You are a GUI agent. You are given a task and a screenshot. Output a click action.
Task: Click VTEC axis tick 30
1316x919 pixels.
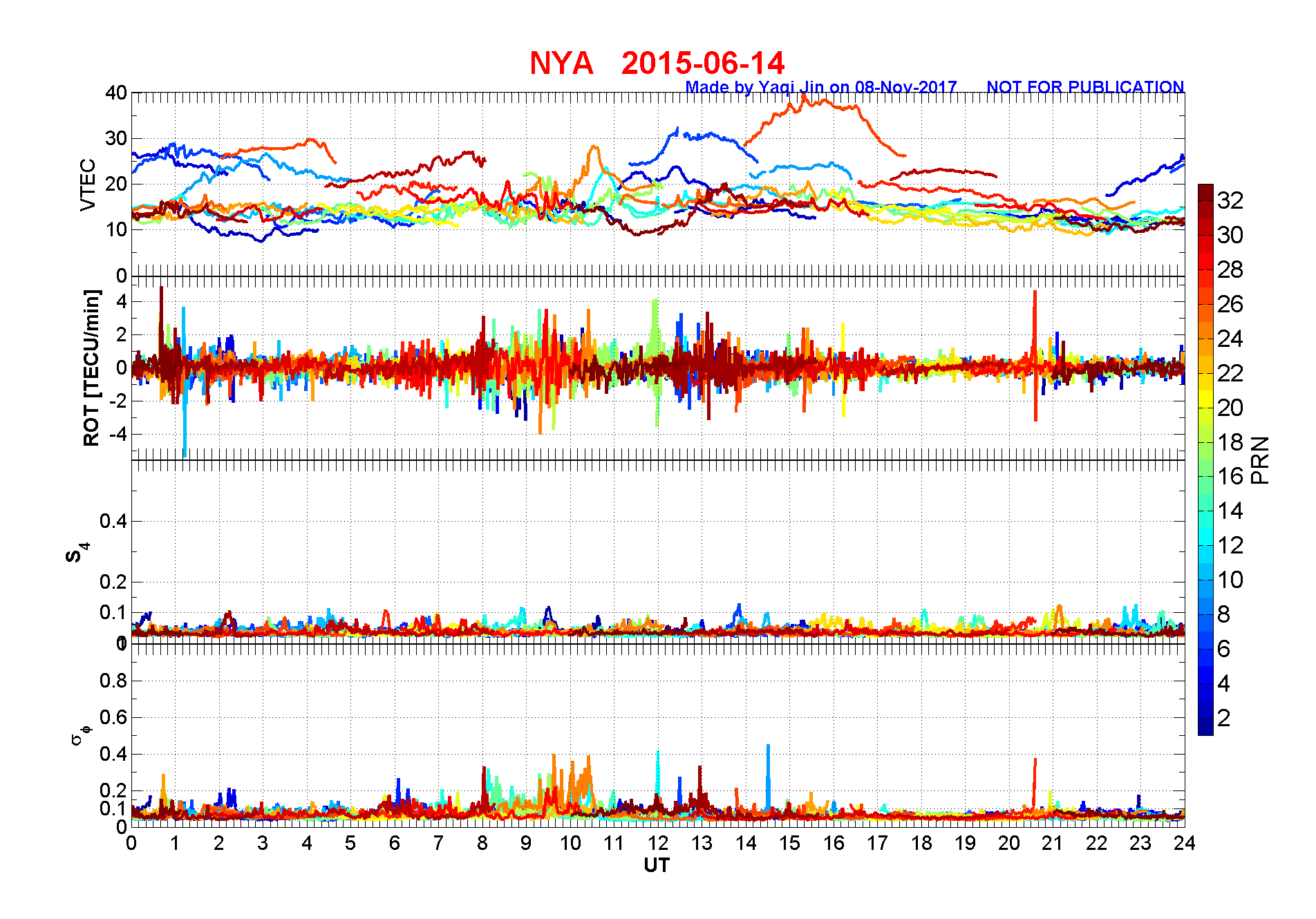(116, 138)
